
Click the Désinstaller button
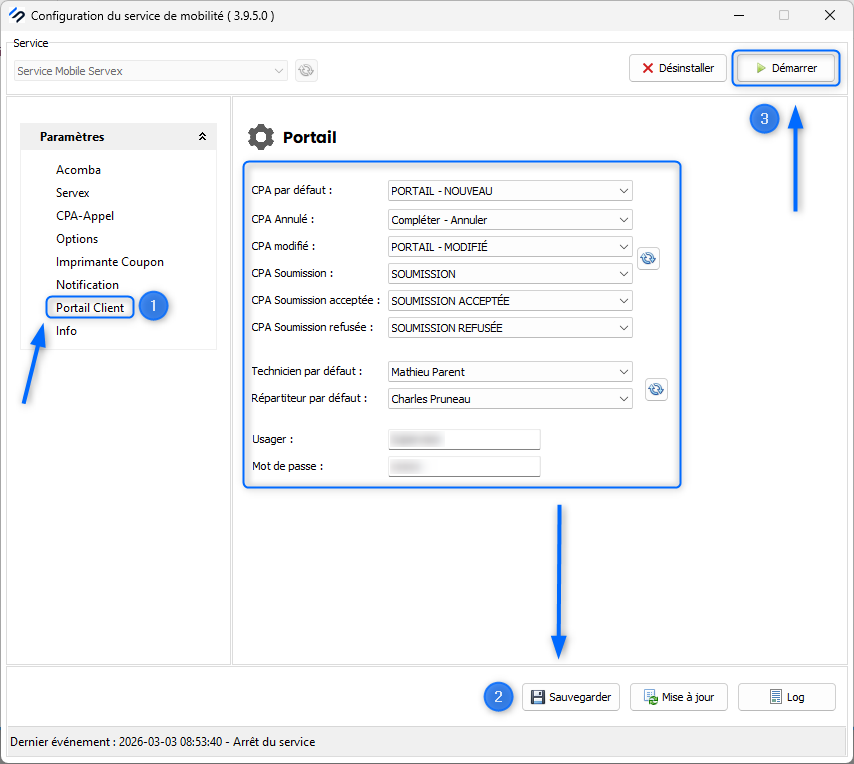coord(677,68)
